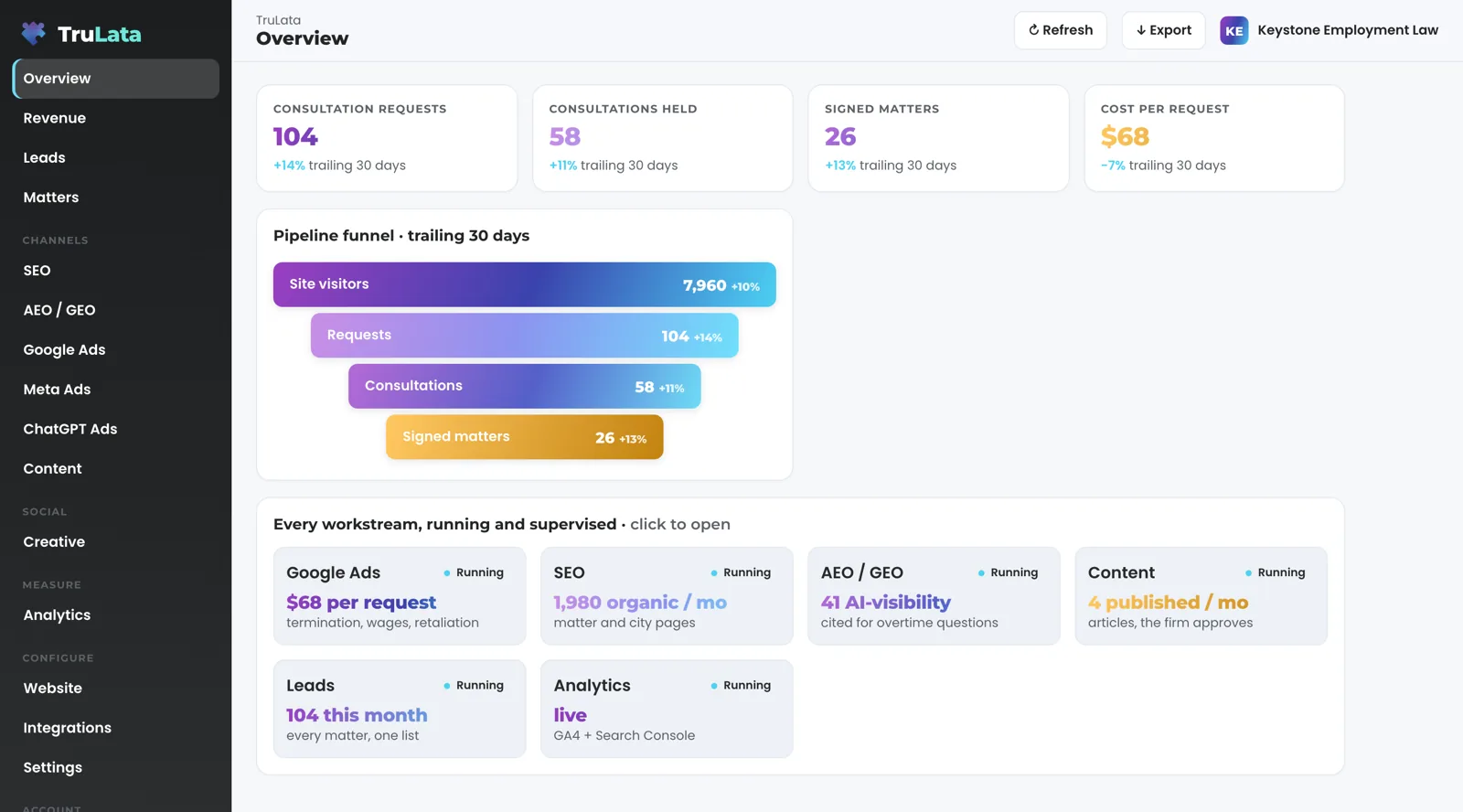1463x812 pixels.
Task: Open the Revenue page
Action: (x=116, y=118)
